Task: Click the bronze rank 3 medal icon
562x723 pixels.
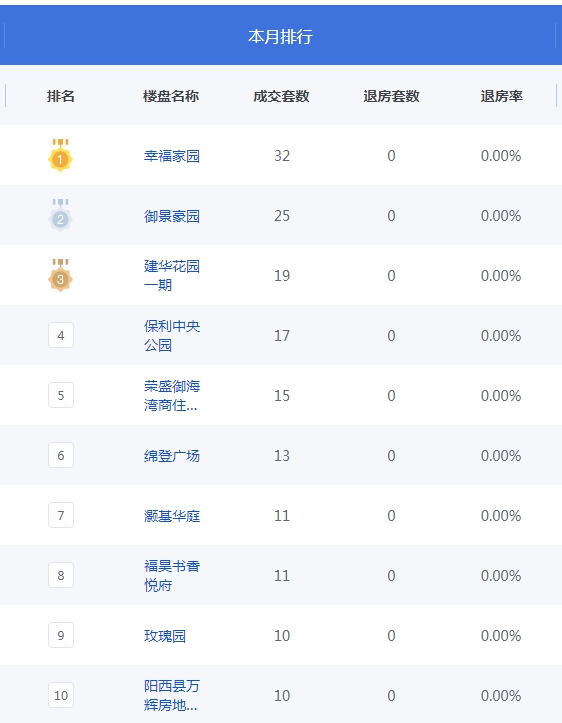Action: [60, 275]
